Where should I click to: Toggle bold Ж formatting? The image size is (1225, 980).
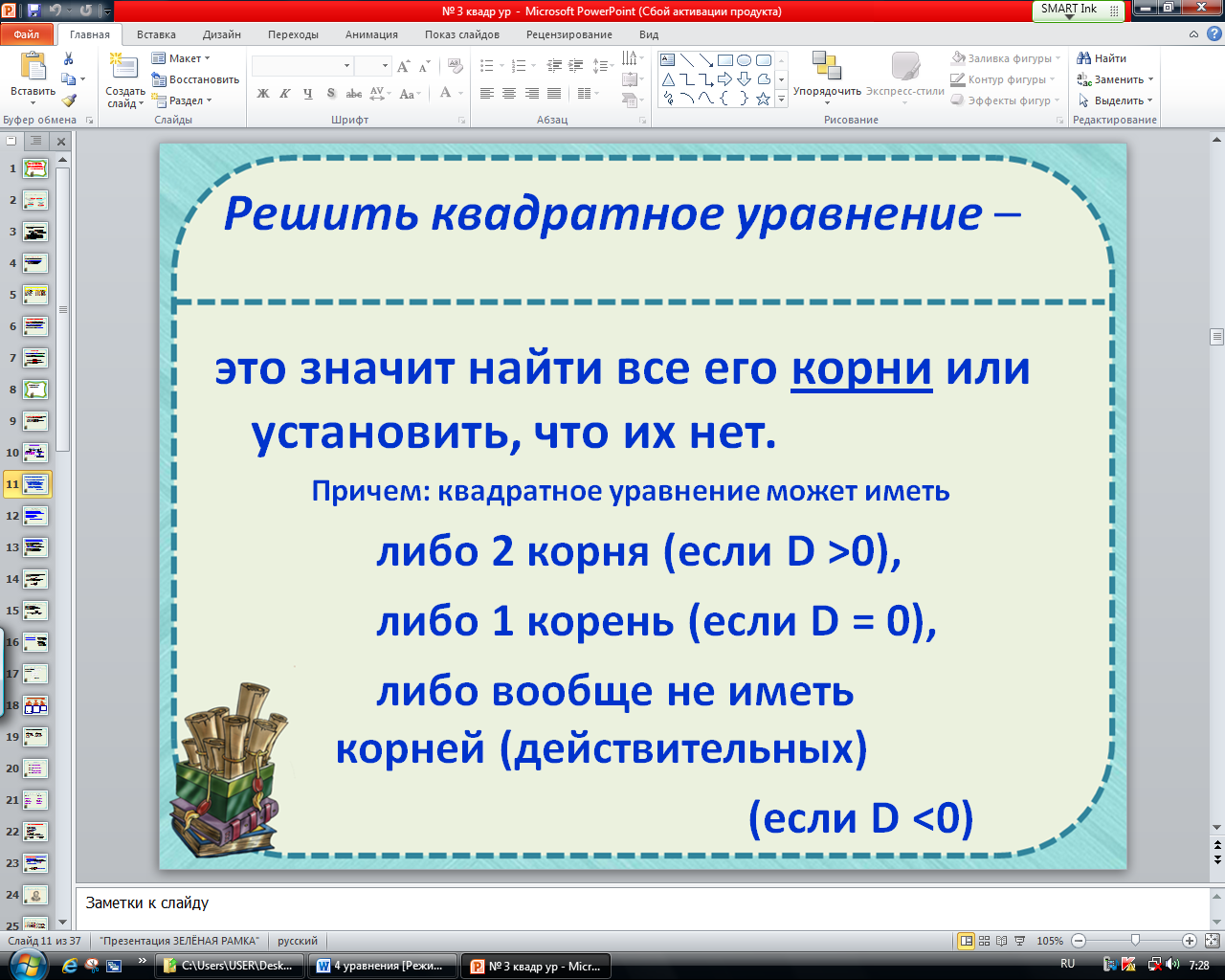click(263, 94)
